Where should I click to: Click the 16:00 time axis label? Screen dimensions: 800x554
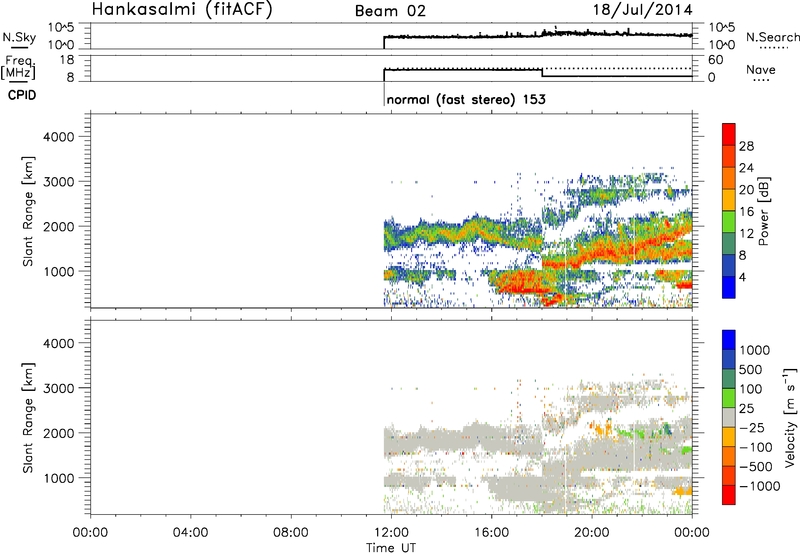tap(491, 533)
